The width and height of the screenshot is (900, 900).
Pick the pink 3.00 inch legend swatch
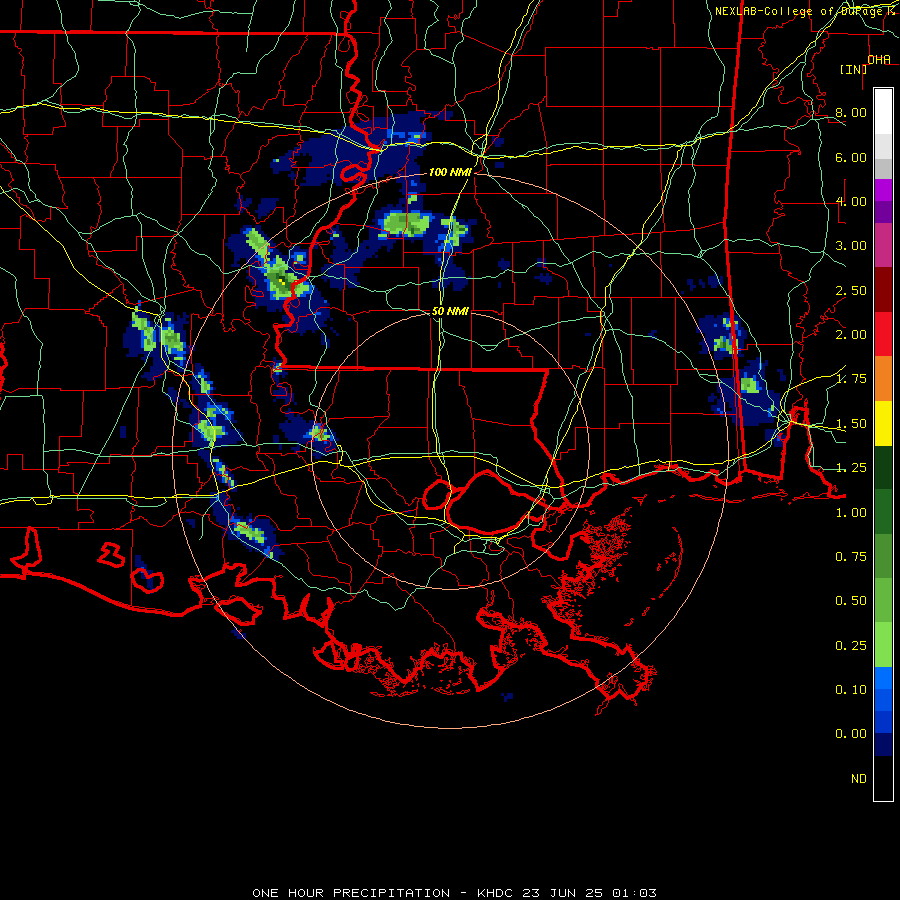883,245
